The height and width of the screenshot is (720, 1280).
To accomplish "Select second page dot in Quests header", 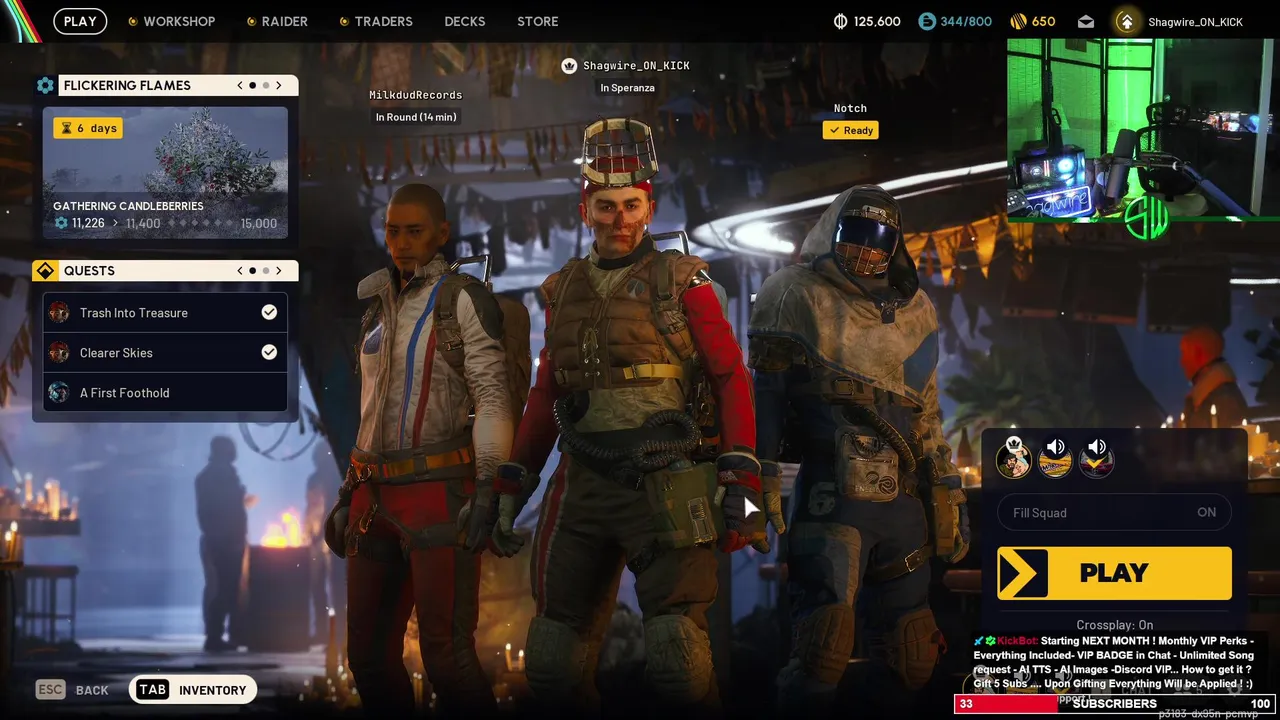I will tap(266, 271).
